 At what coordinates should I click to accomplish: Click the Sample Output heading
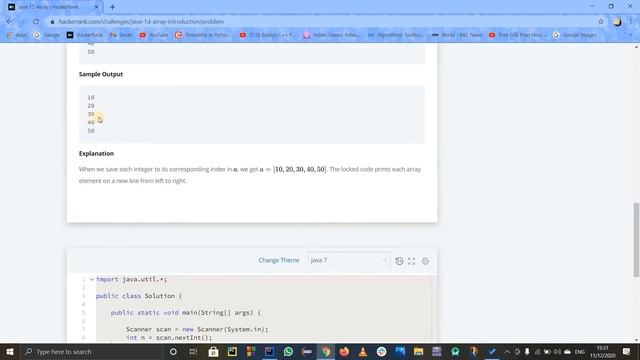pos(101,74)
